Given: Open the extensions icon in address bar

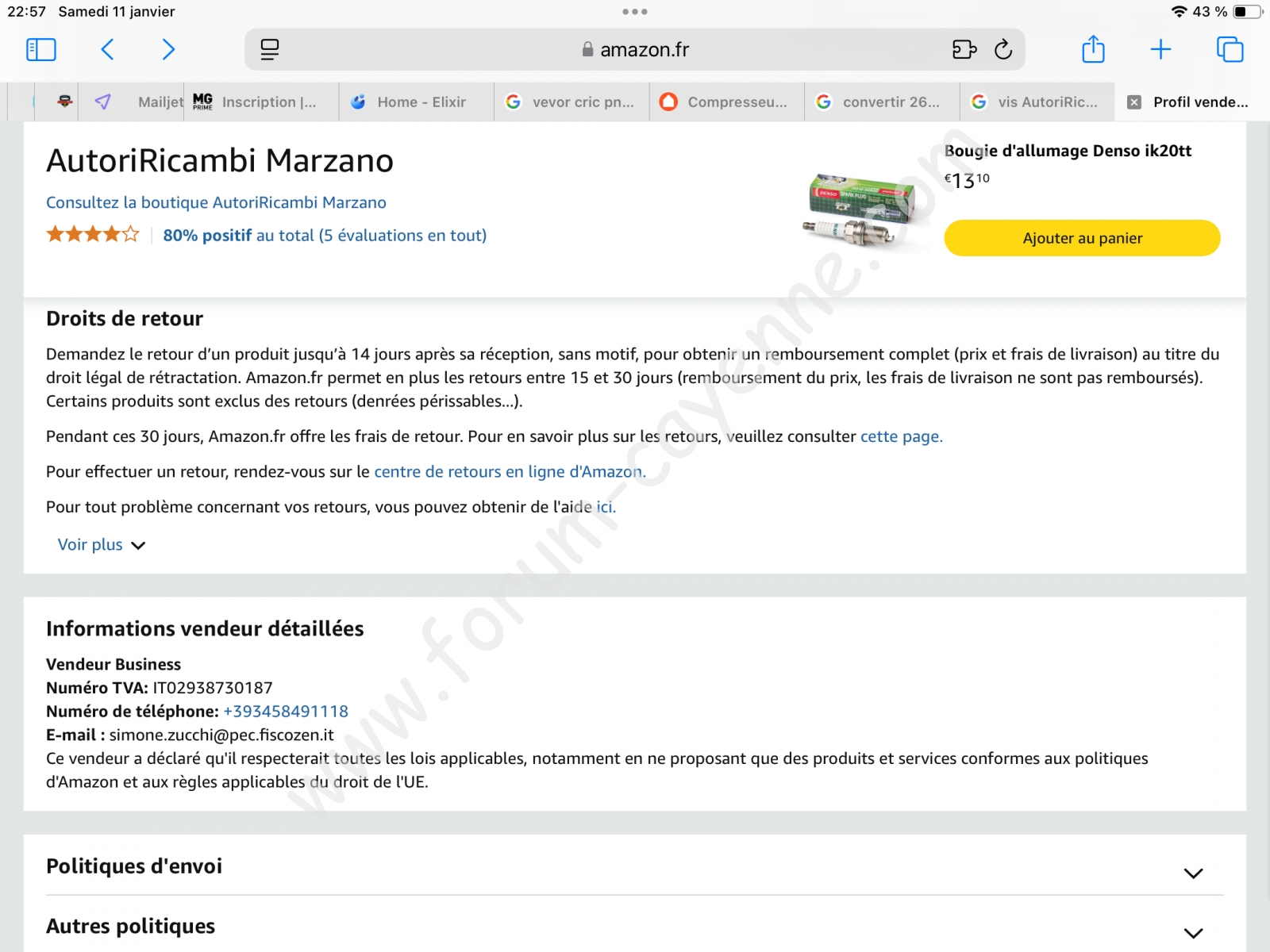Looking at the screenshot, I should (x=964, y=50).
